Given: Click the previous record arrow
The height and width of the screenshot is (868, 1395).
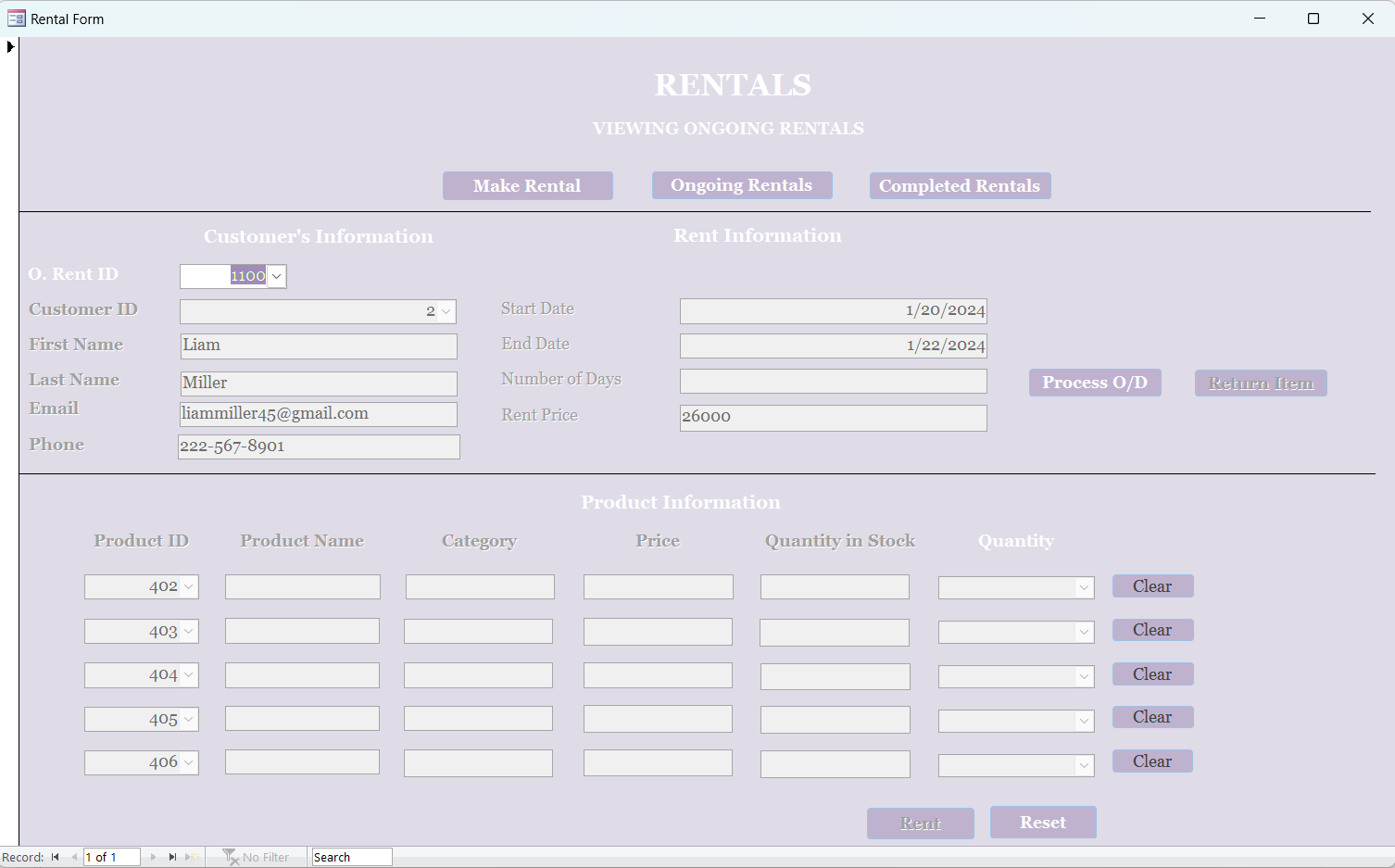Looking at the screenshot, I should (74, 857).
